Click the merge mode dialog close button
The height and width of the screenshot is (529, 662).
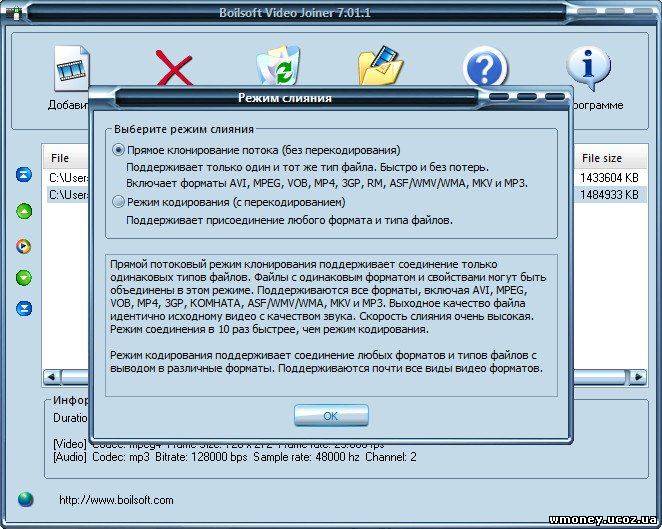(x=555, y=97)
